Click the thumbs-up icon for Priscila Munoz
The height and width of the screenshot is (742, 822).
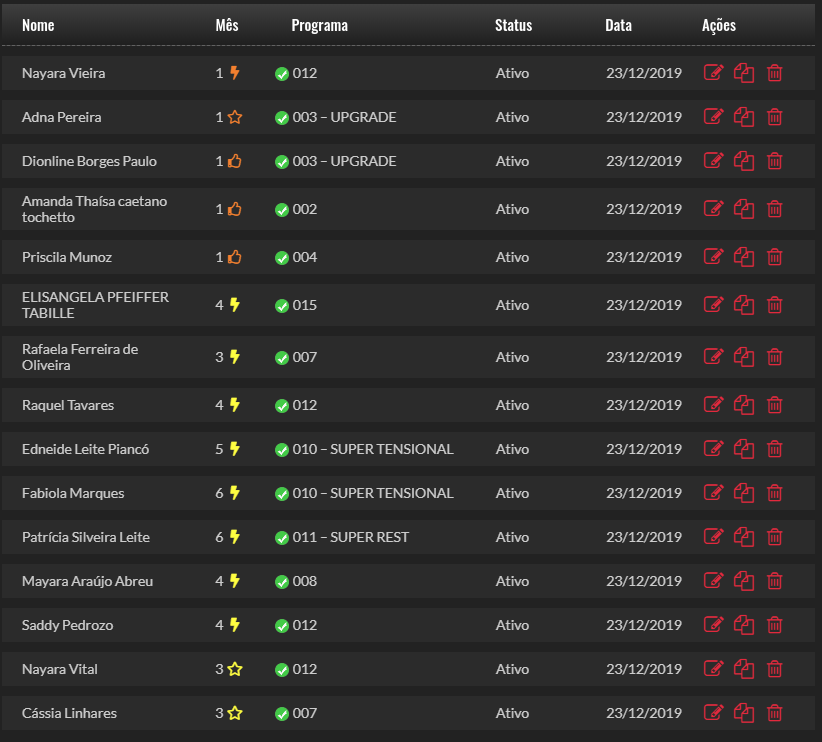(x=235, y=257)
